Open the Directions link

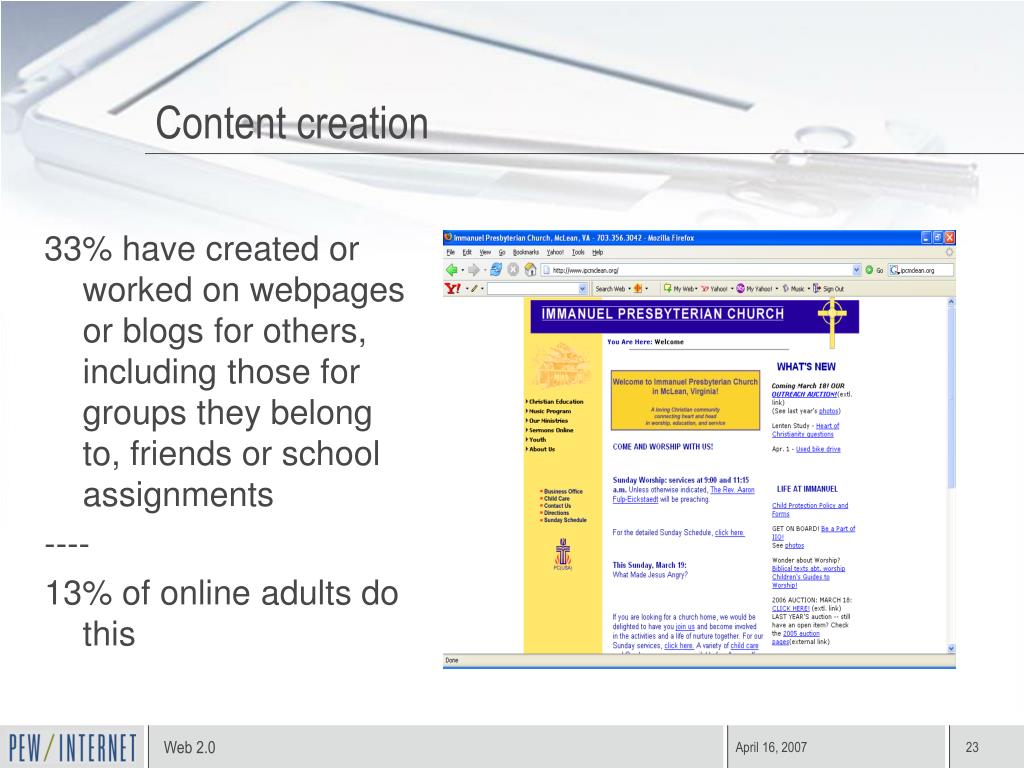click(x=556, y=513)
